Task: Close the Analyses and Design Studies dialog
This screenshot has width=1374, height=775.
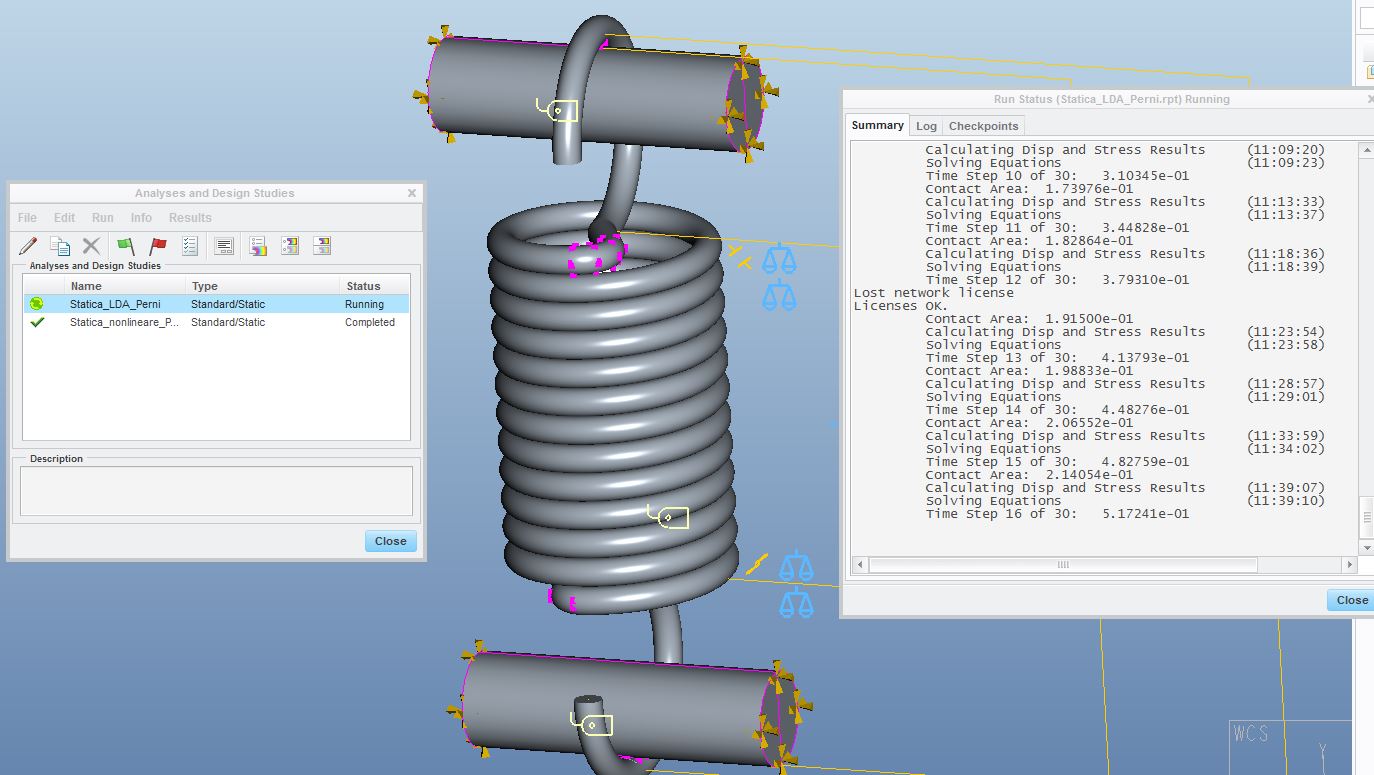Action: [390, 541]
